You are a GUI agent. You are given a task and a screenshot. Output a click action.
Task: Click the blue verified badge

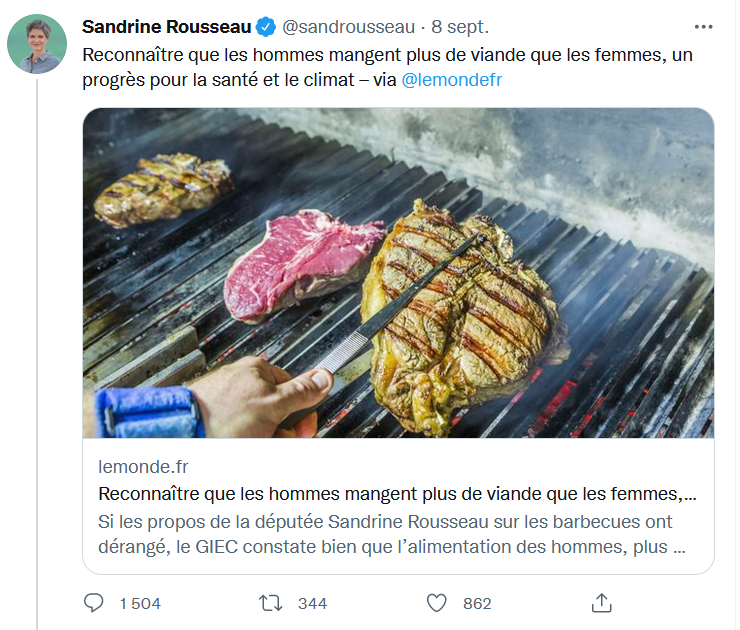(266, 27)
